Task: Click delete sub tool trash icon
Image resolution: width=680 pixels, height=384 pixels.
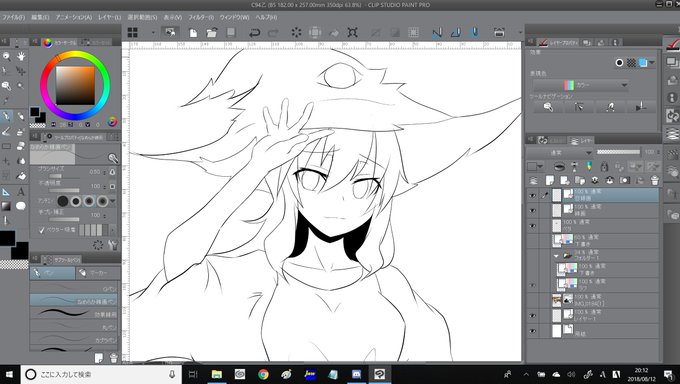Action: pyautogui.click(x=114, y=358)
